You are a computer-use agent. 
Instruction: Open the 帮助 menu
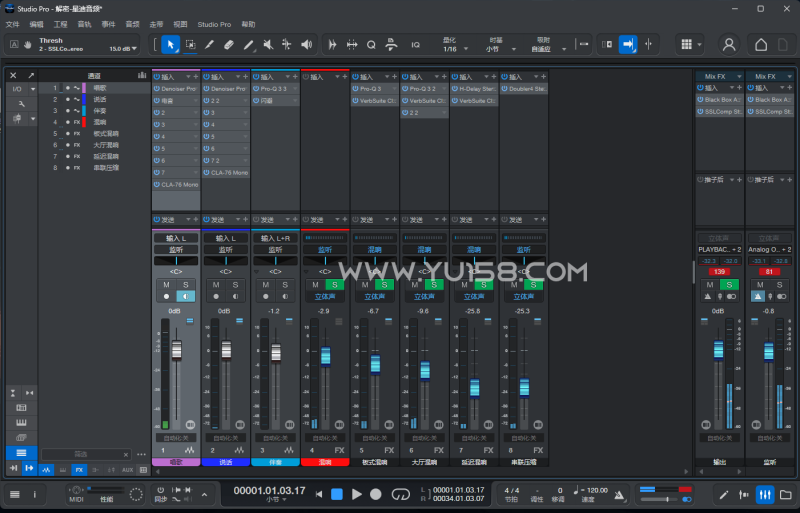point(248,24)
